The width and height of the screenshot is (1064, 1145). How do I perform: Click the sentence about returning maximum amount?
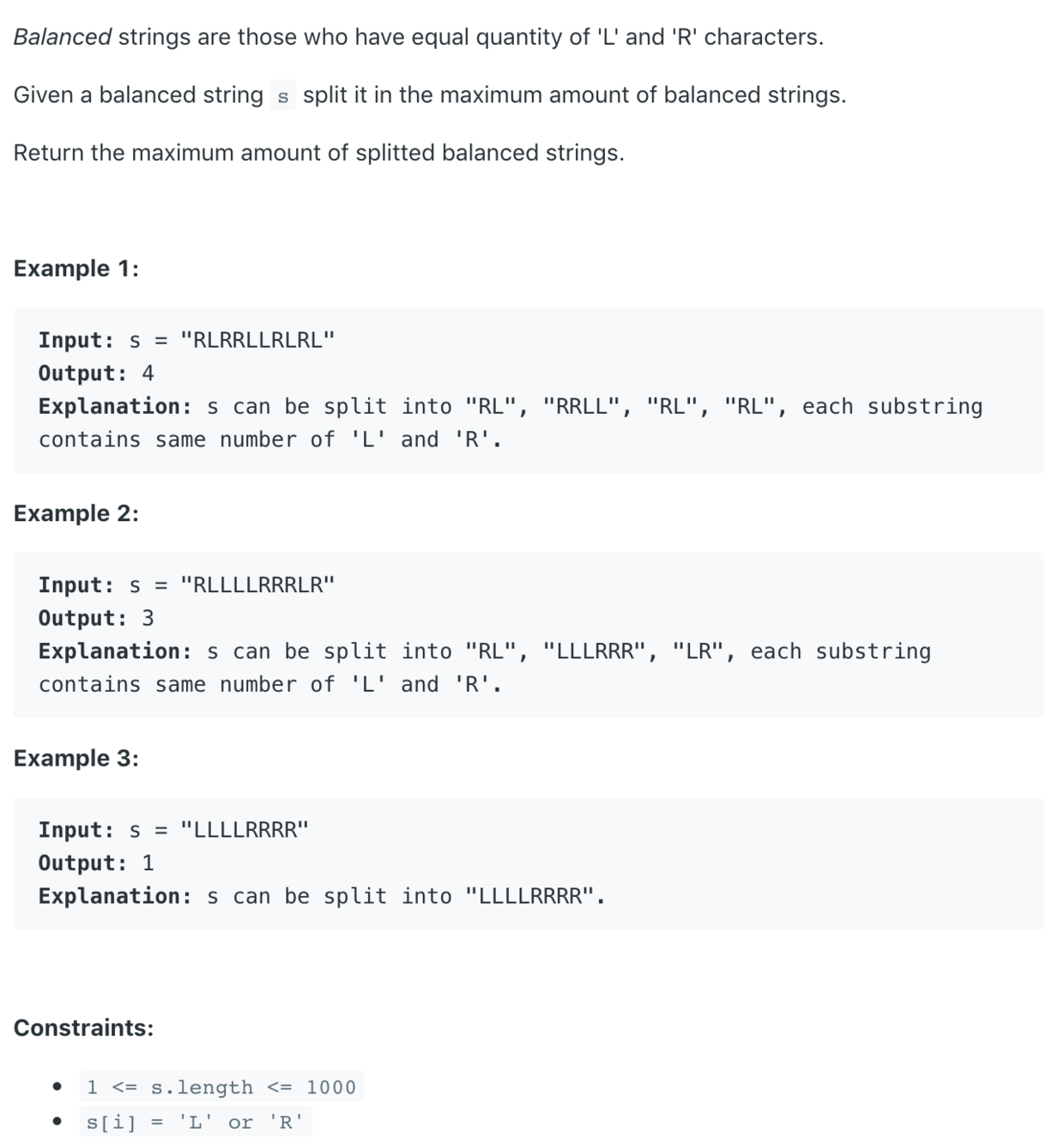[x=319, y=153]
